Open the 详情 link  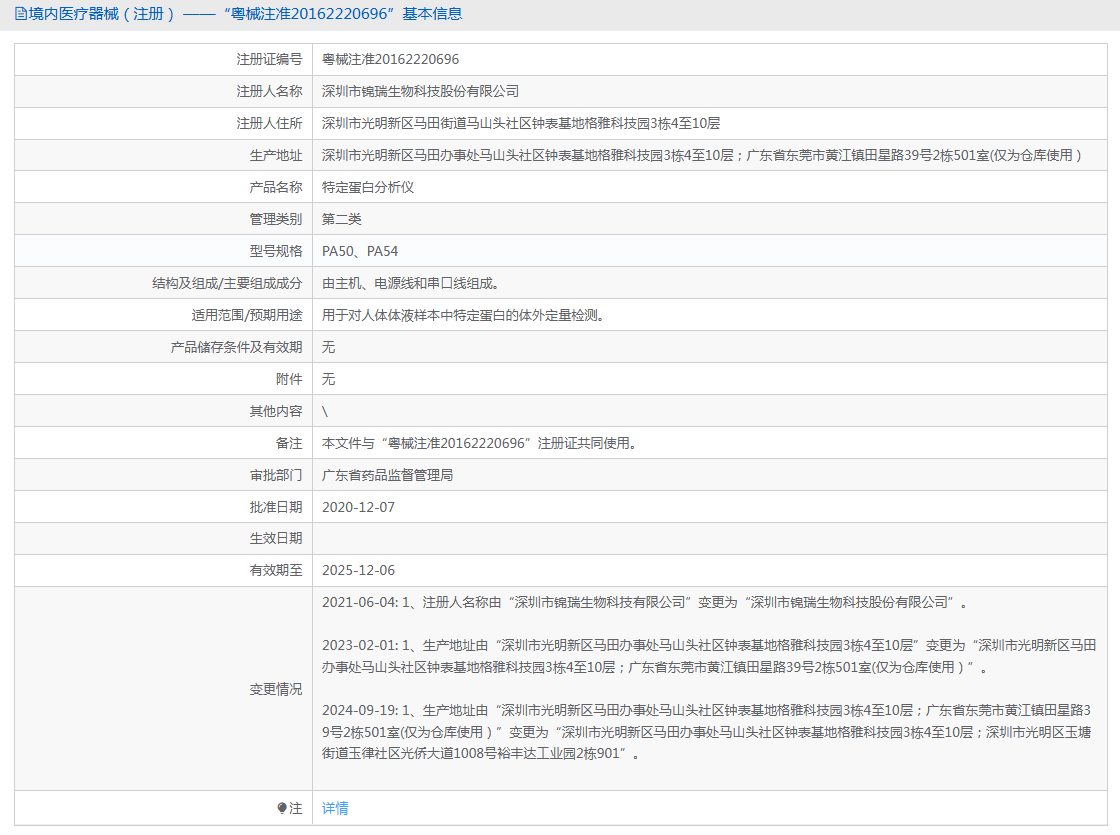335,808
